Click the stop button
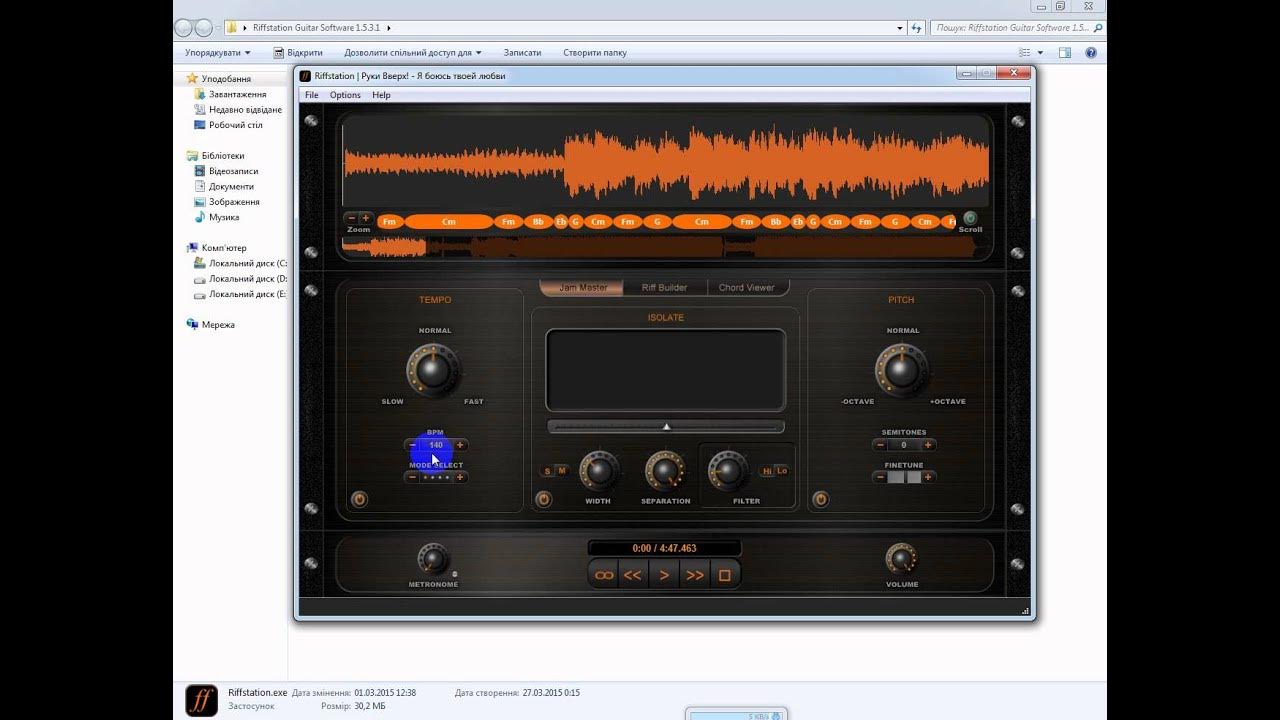 point(725,575)
